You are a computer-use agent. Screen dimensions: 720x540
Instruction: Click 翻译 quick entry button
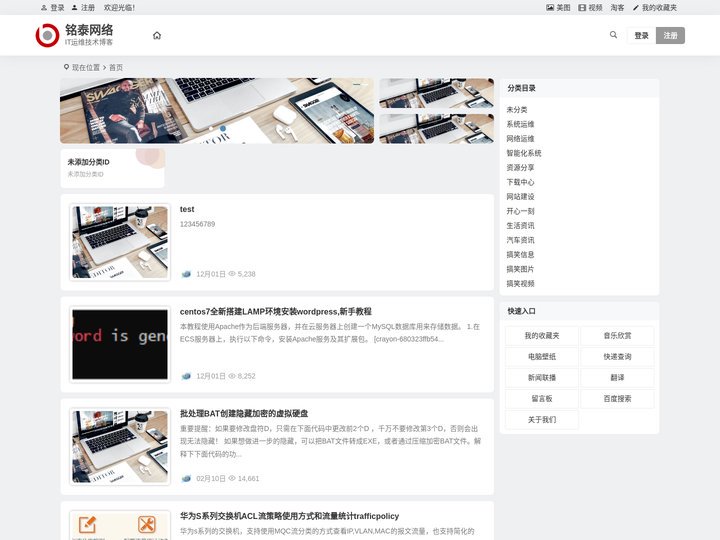tap(617, 377)
